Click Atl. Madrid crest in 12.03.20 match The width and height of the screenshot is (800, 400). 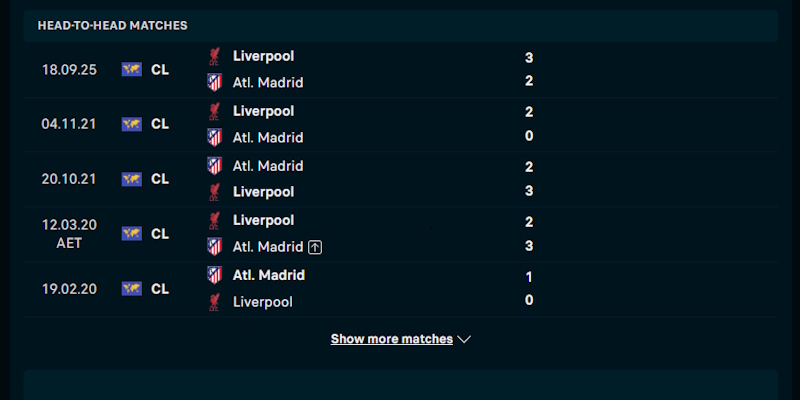tap(214, 246)
